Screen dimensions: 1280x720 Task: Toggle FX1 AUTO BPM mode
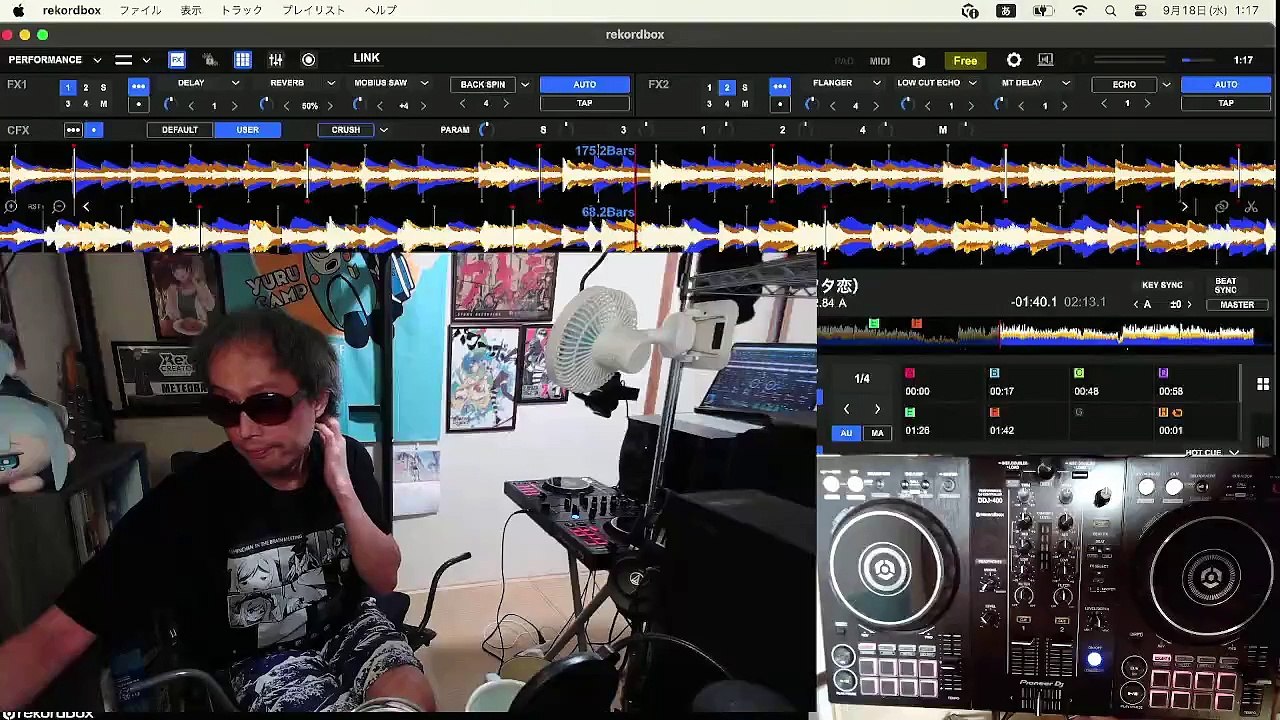tap(585, 85)
